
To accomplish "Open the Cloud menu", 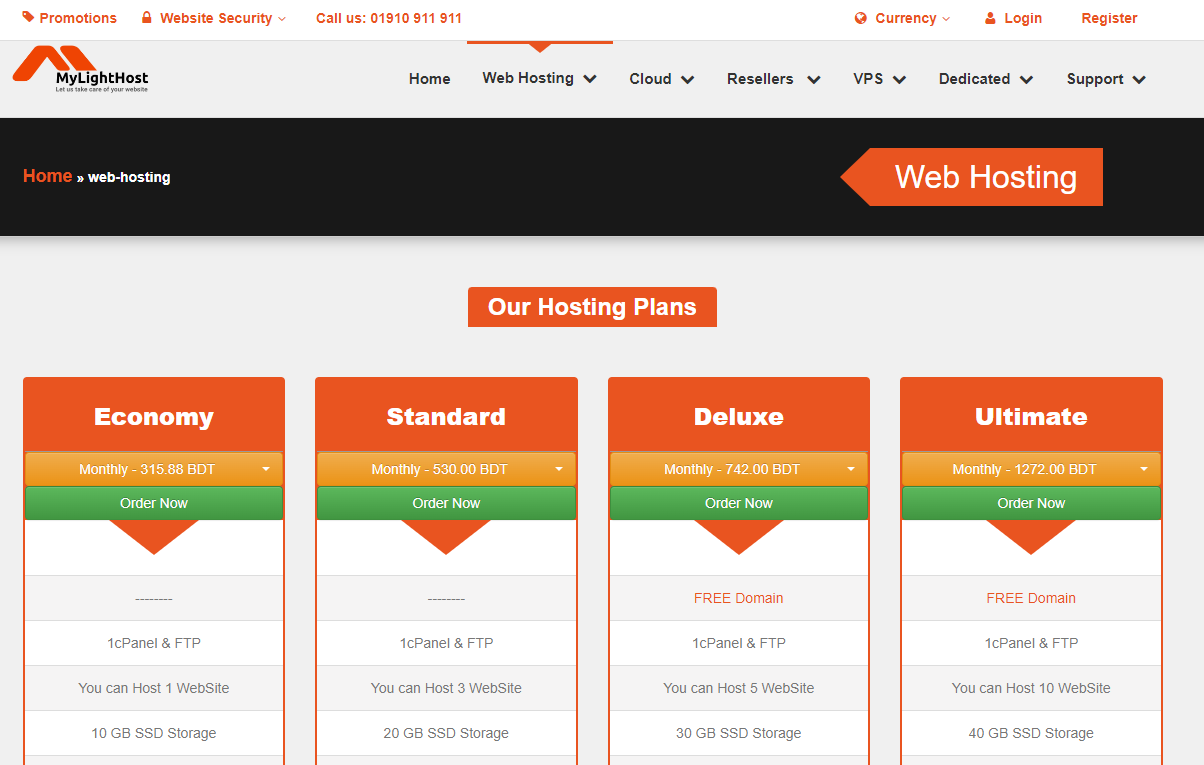I will click(x=662, y=79).
